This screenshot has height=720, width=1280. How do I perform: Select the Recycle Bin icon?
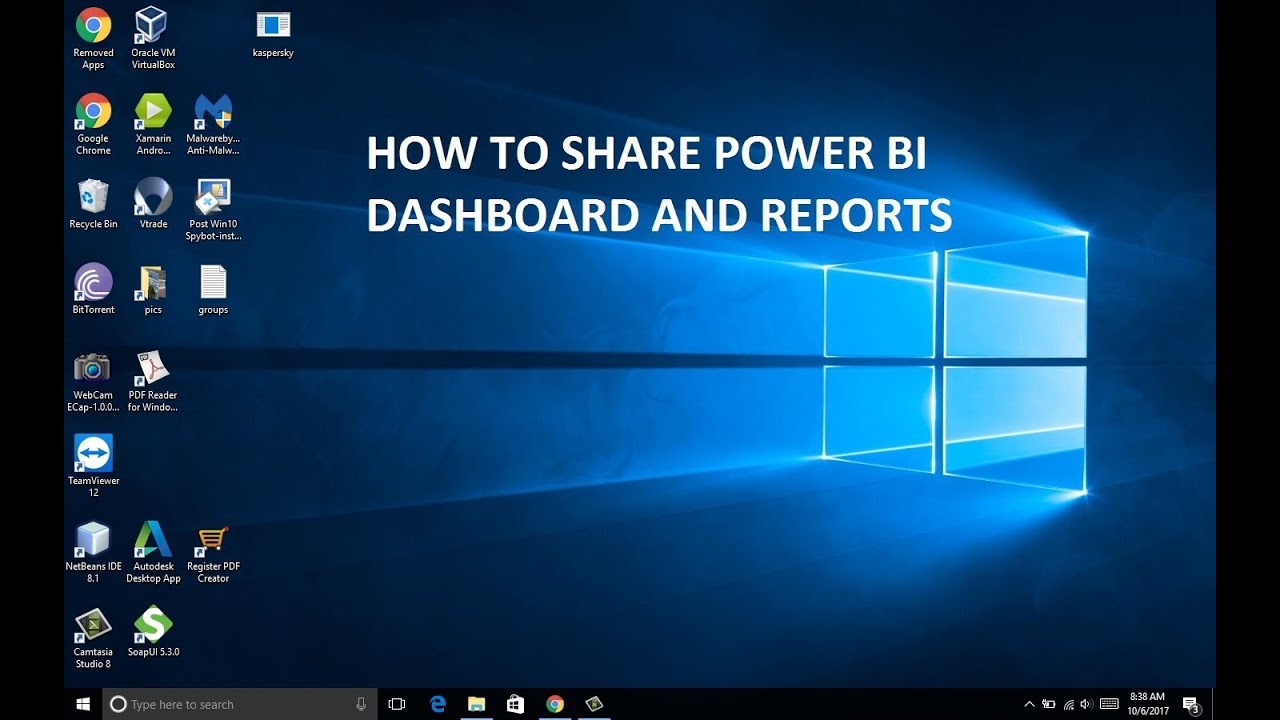click(x=93, y=204)
